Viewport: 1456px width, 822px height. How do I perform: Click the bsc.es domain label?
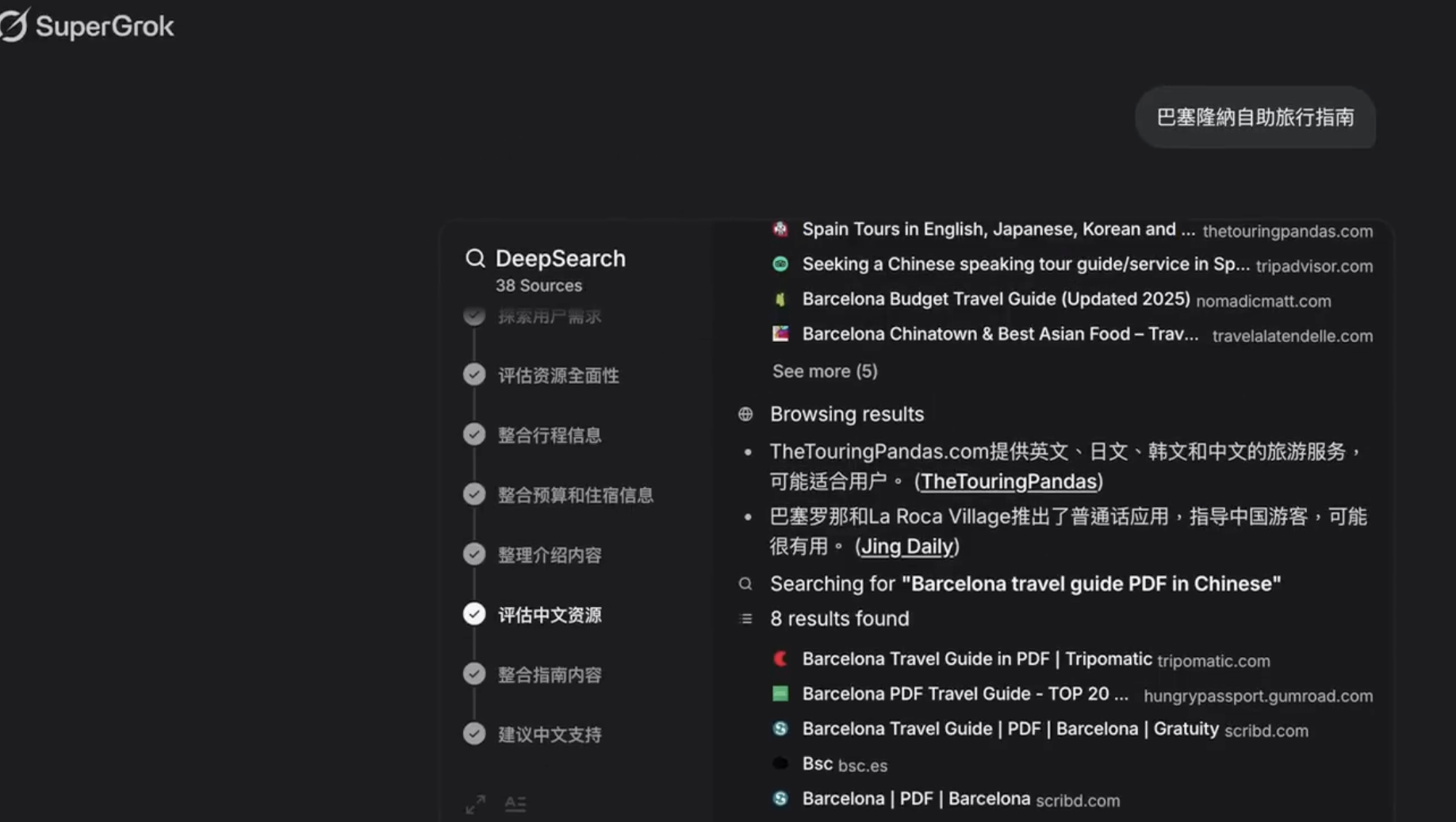click(x=863, y=766)
